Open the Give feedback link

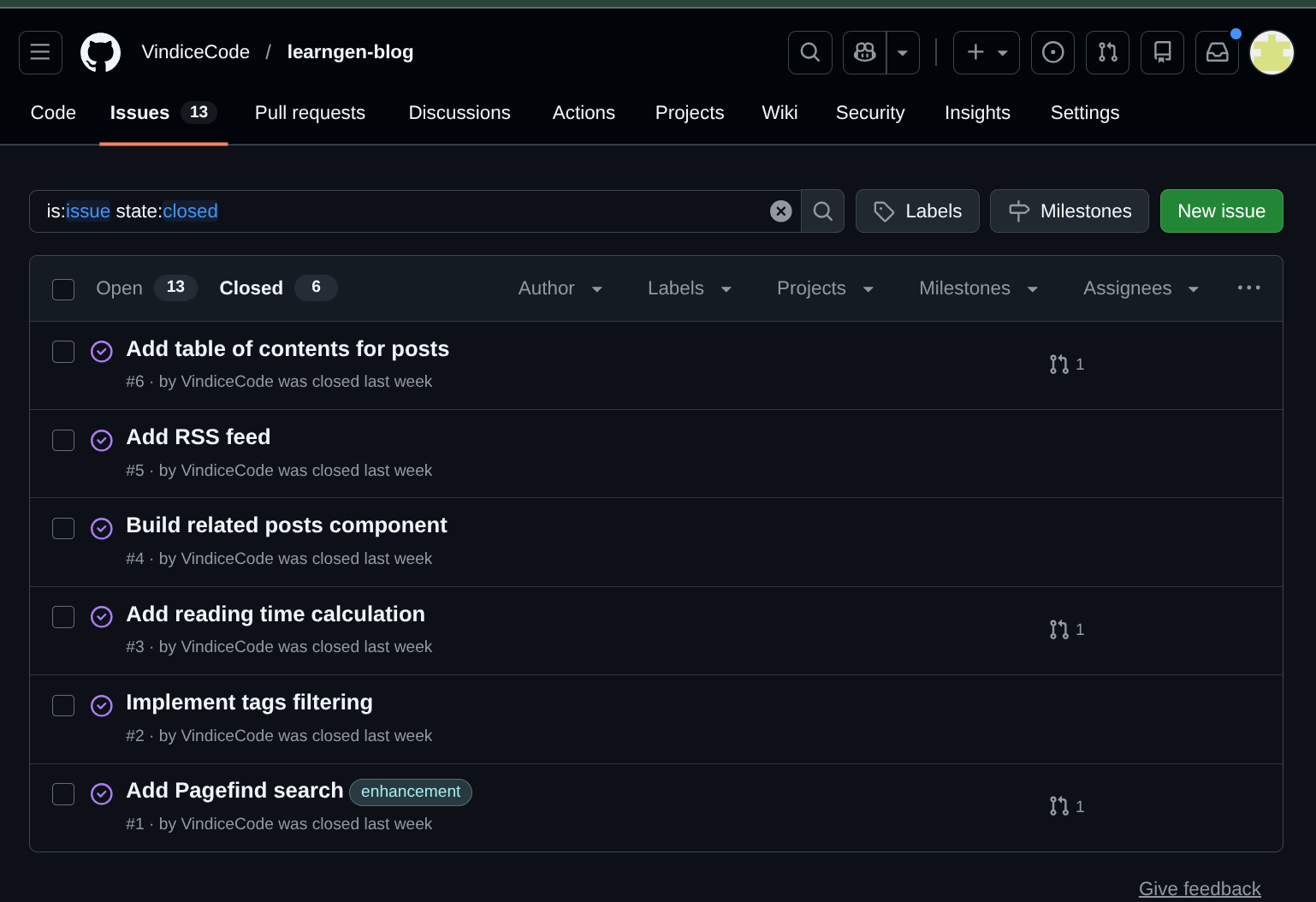[x=1200, y=889]
